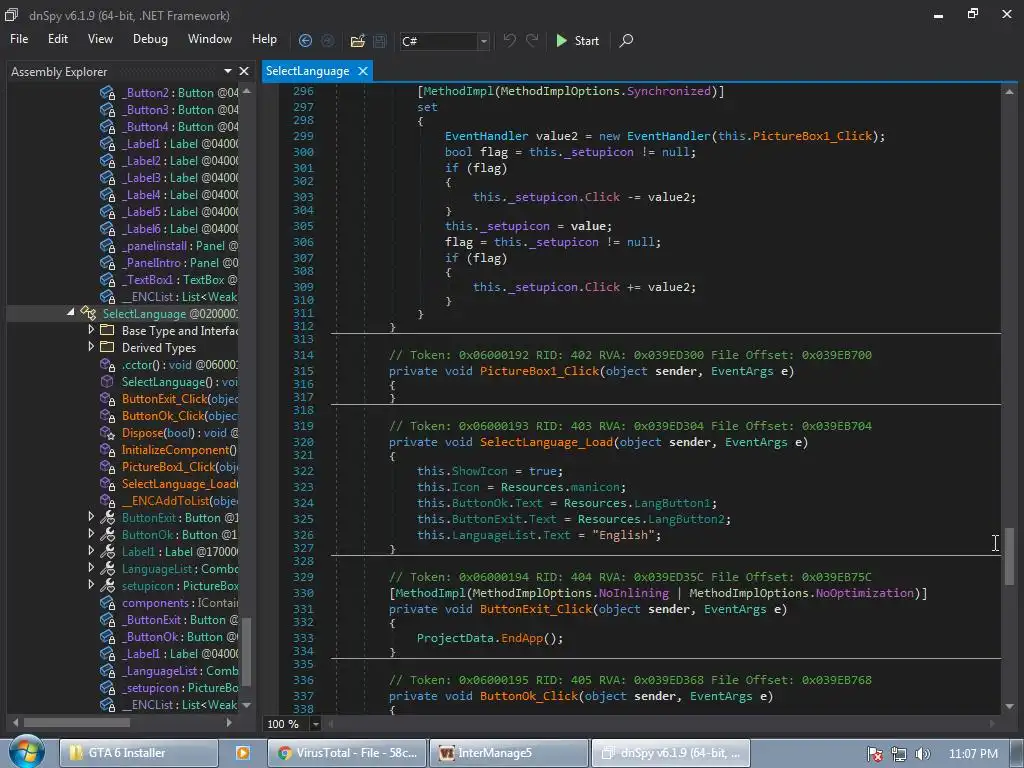Screen dimensions: 1024x768
Task: Open the C# language dropdown
Action: (x=483, y=41)
